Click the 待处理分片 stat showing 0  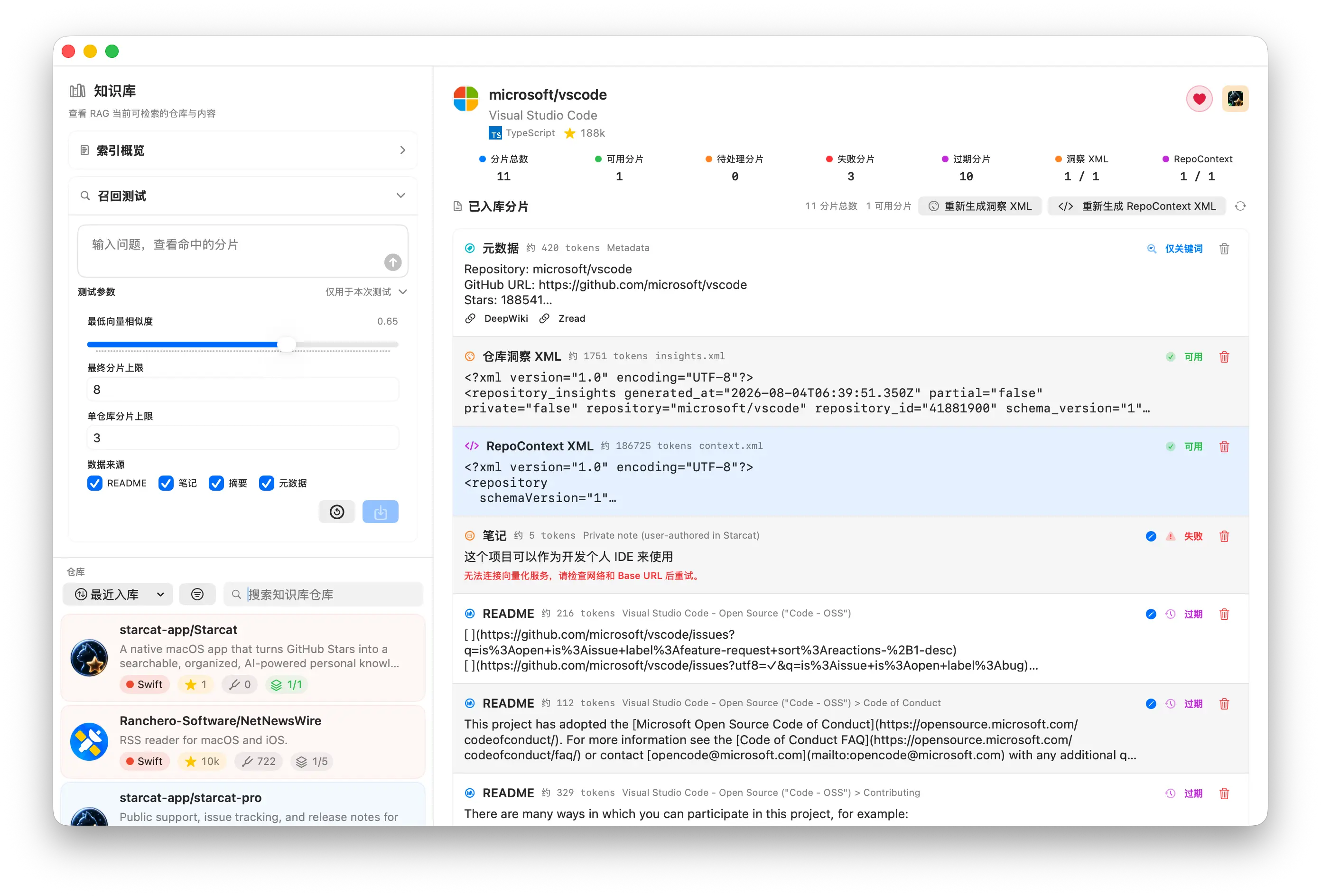pyautogui.click(x=735, y=168)
